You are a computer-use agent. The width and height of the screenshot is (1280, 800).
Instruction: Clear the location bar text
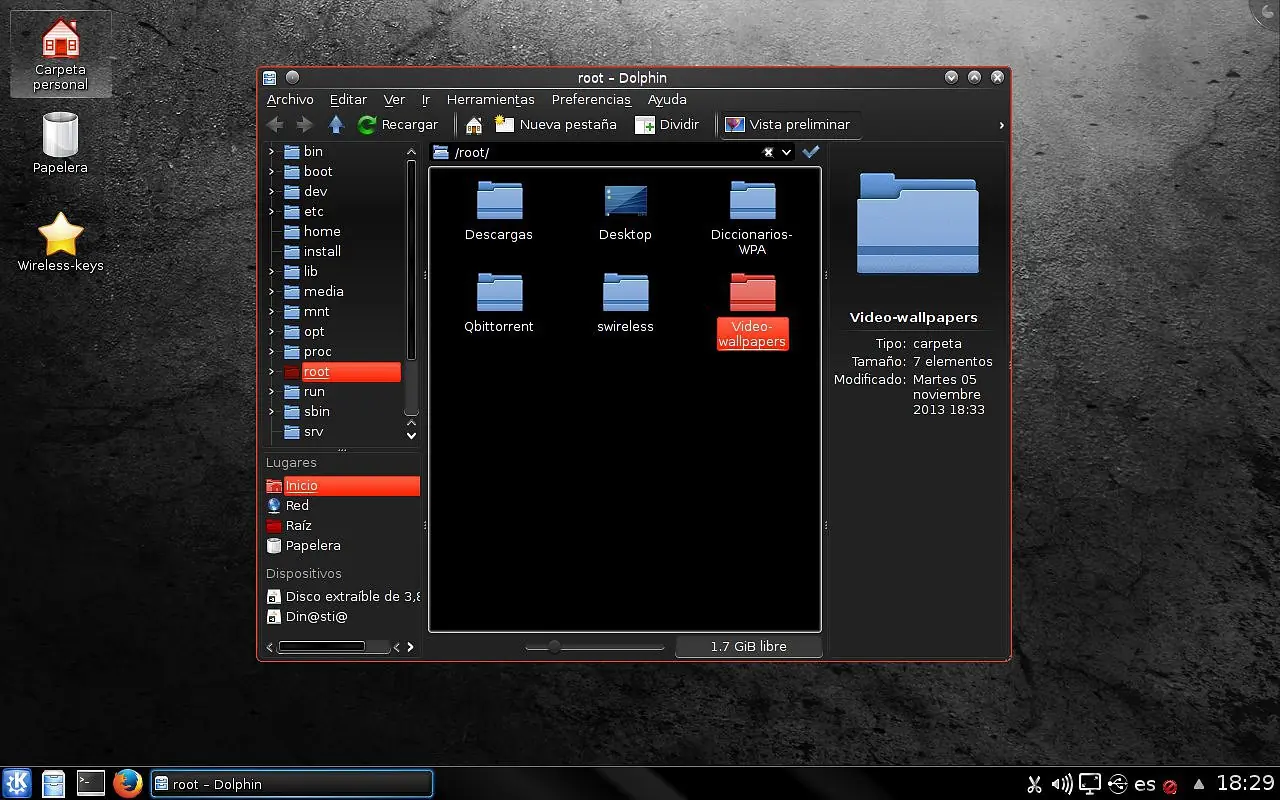[768, 152]
